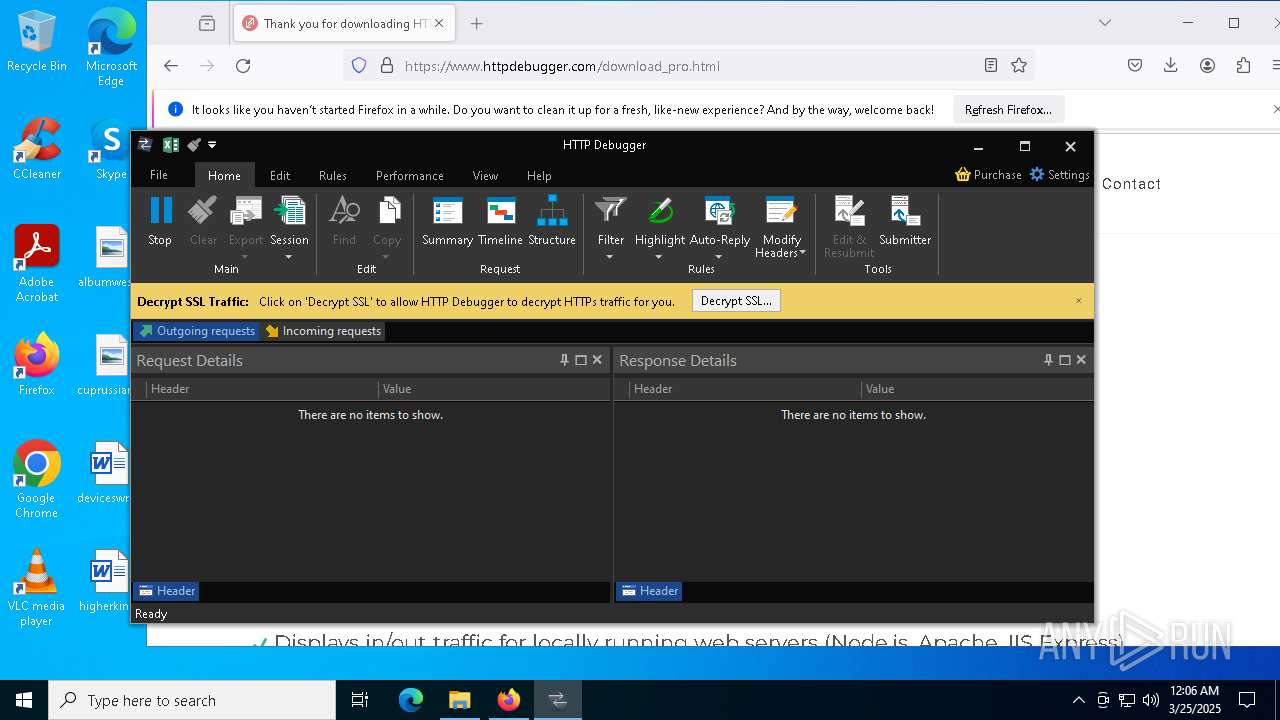Open Recycle Bin on the desktop
This screenshot has height=720, width=1280.
[x=37, y=41]
